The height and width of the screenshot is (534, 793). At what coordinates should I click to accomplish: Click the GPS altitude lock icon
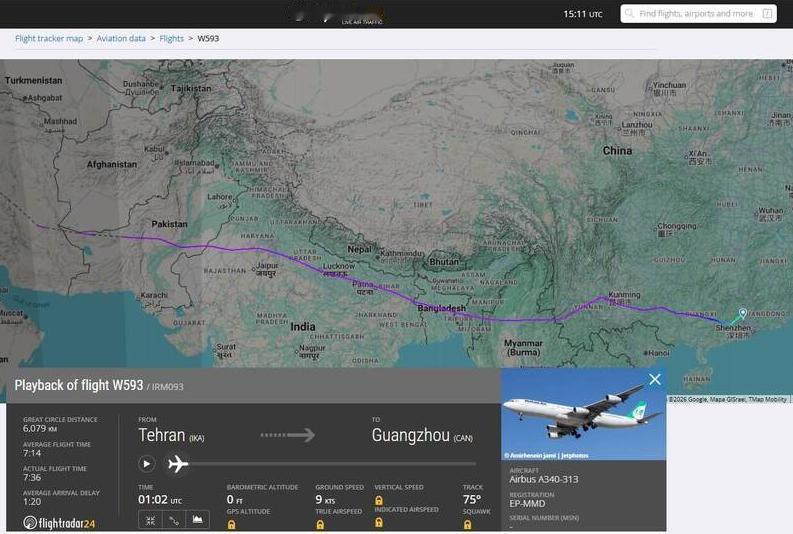coord(231,525)
